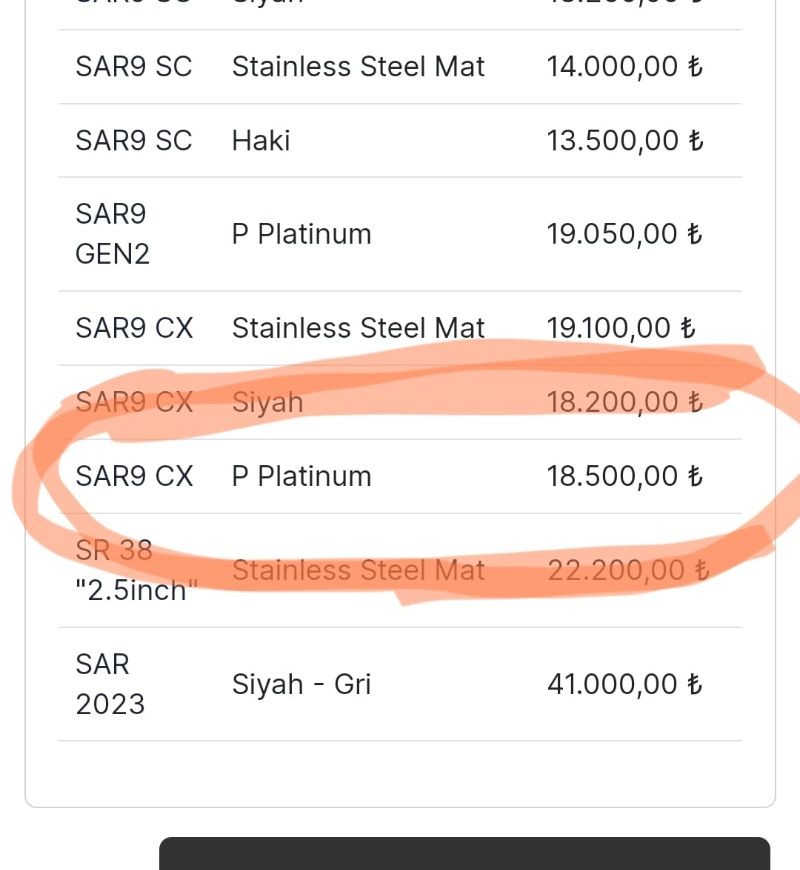The width and height of the screenshot is (800, 870).
Task: Select the SR 38 "2.5inch" model name
Action: [130, 570]
